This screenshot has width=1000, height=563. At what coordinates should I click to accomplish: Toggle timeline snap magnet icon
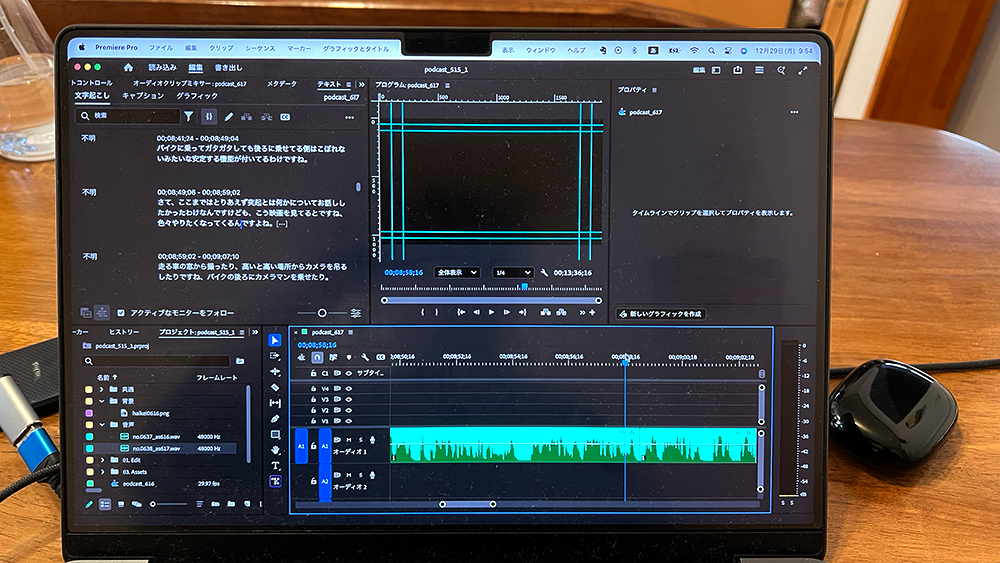317,357
